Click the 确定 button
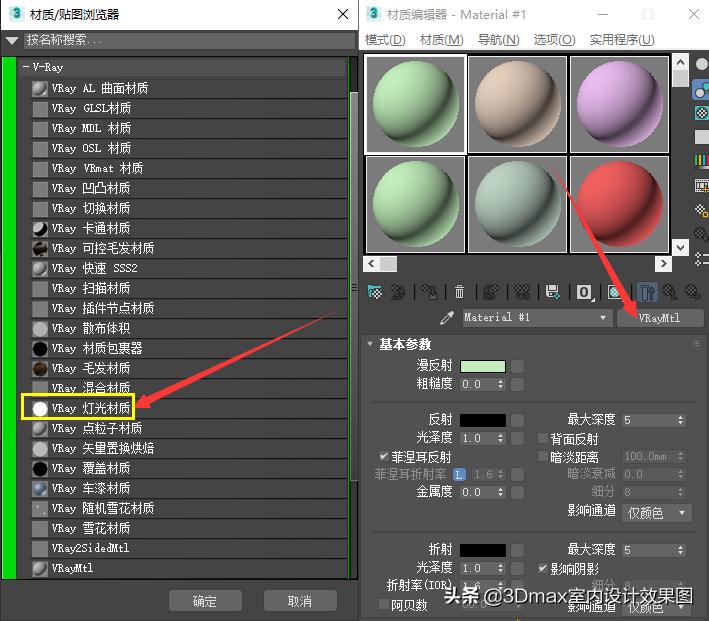The image size is (709, 621). pyautogui.click(x=205, y=601)
